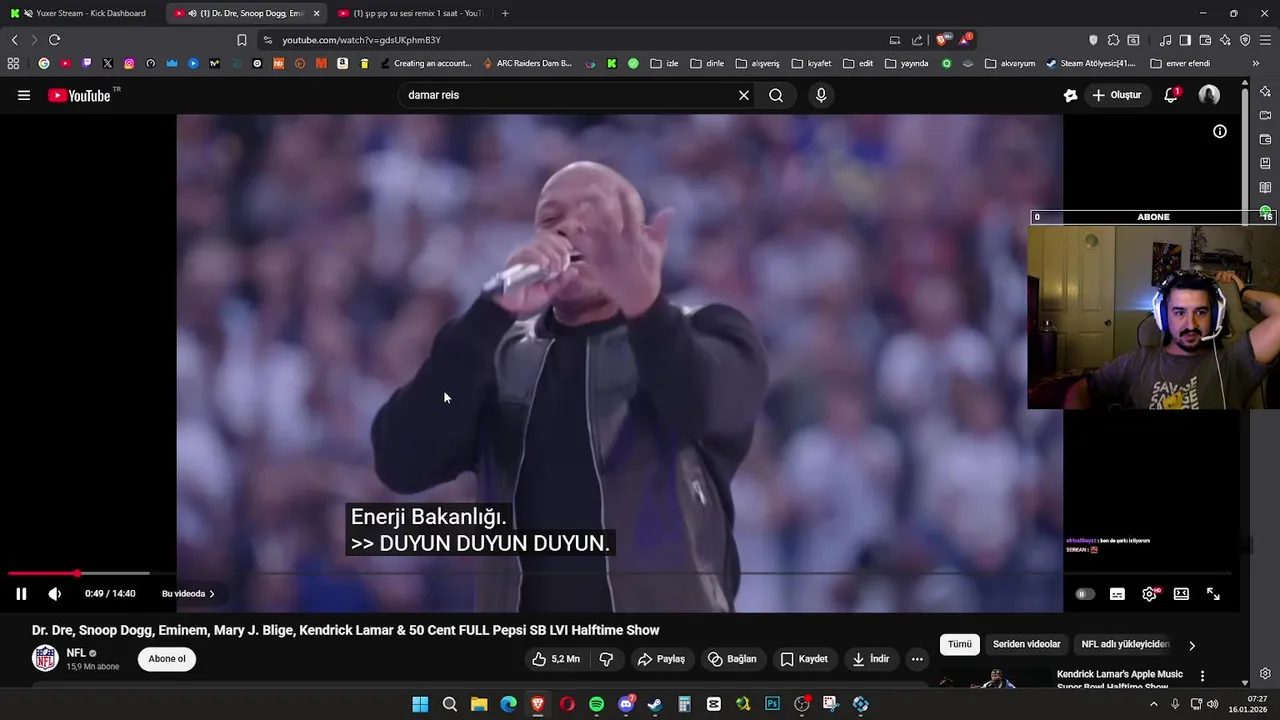Click the magnifier search button
Image resolution: width=1280 pixels, height=720 pixels.
click(776, 95)
